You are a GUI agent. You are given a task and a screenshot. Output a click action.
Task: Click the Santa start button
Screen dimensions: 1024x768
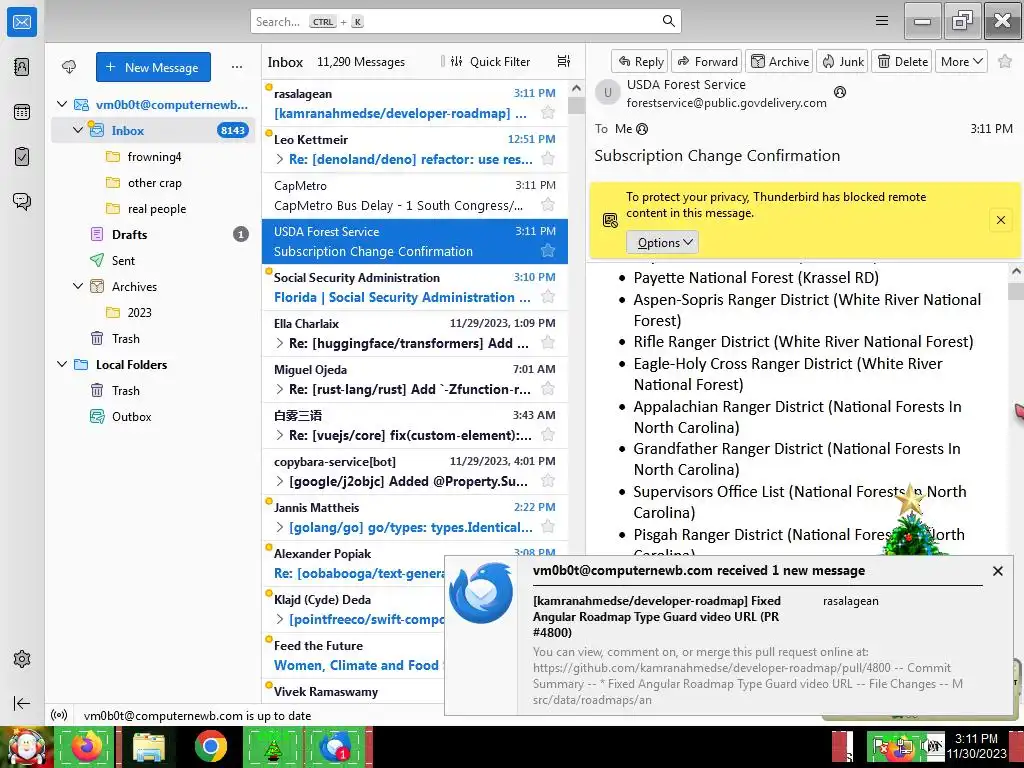click(26, 747)
